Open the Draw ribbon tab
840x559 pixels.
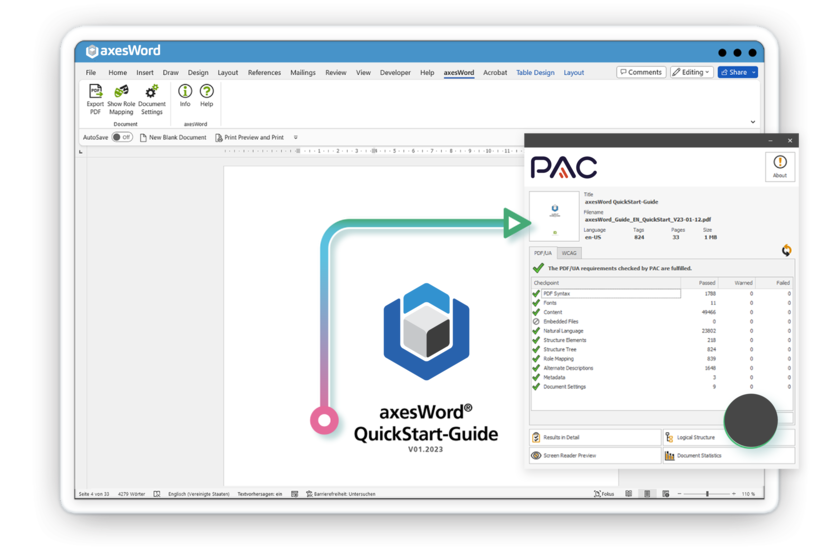pos(170,72)
